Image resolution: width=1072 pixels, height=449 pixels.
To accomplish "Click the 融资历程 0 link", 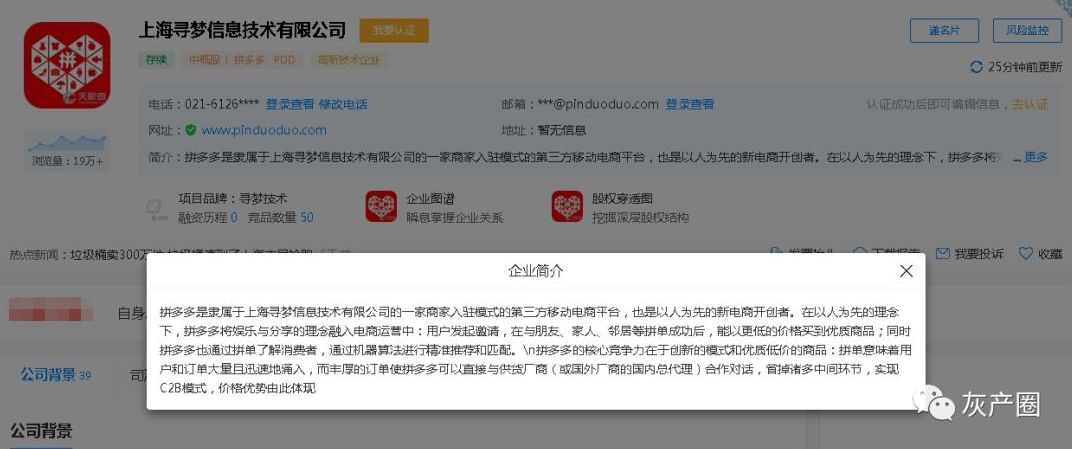I will point(207,217).
